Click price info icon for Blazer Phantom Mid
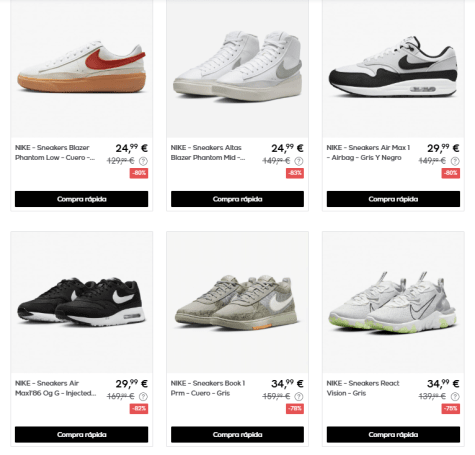Viewport: 475px width, 455px height. point(299,161)
